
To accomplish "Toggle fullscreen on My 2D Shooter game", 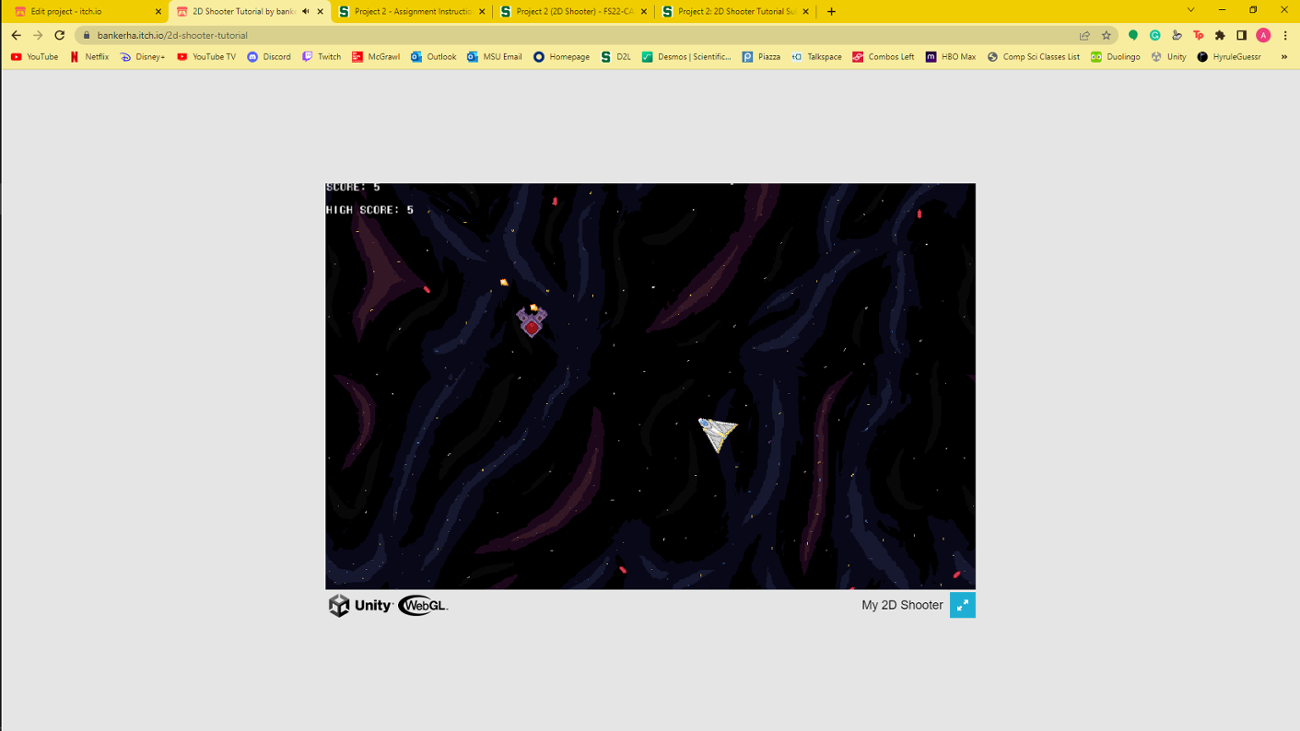I will pos(962,605).
